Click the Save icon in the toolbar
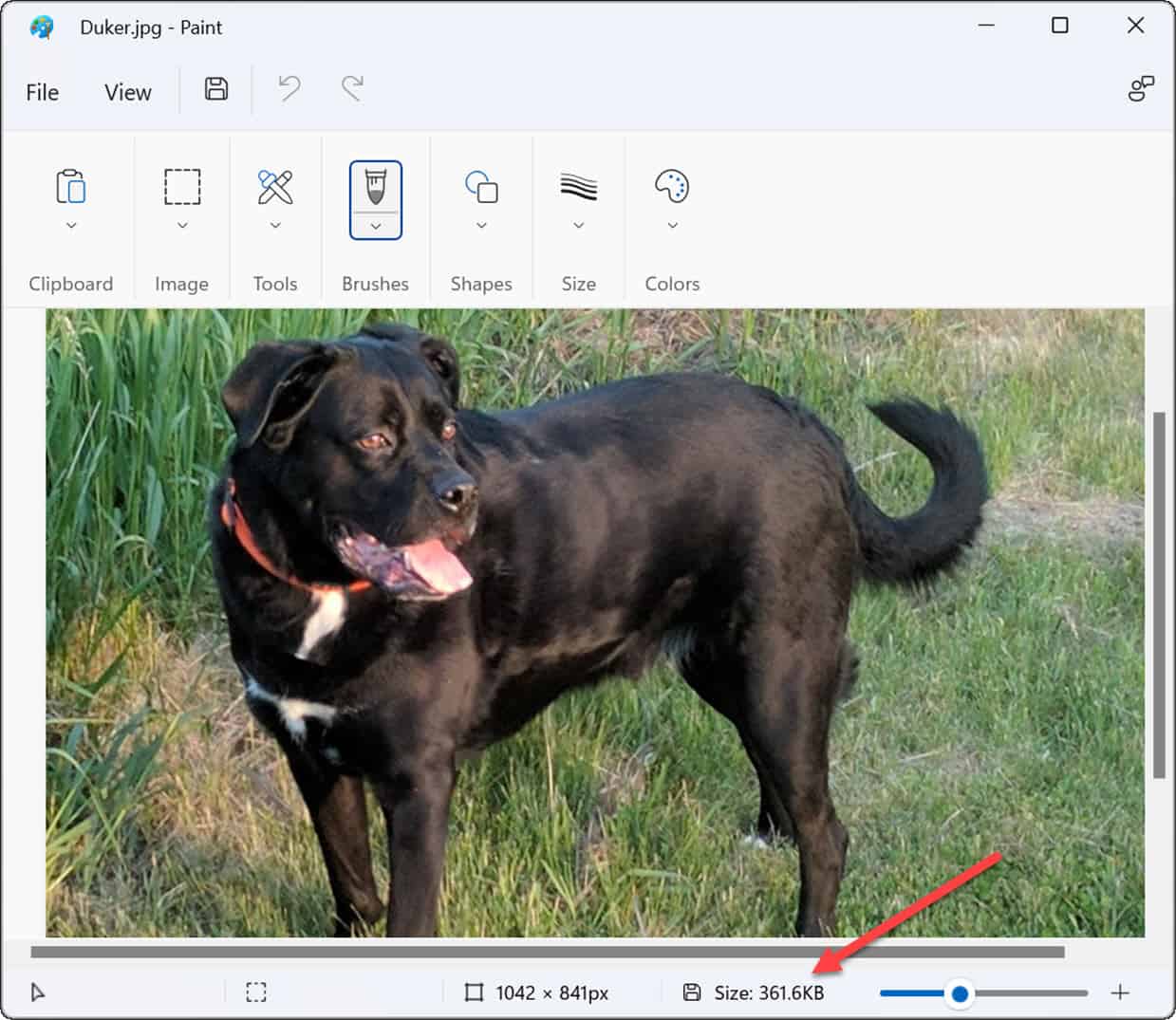Screen dimensions: 1176x1020 click(x=215, y=89)
